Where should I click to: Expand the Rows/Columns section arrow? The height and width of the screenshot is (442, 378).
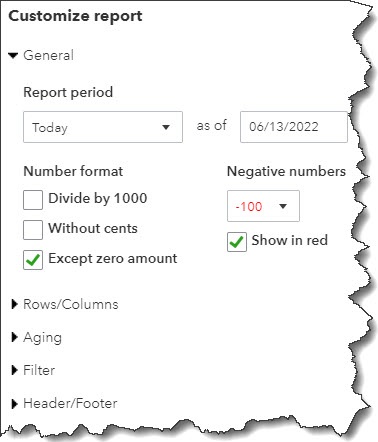pyautogui.click(x=14, y=304)
